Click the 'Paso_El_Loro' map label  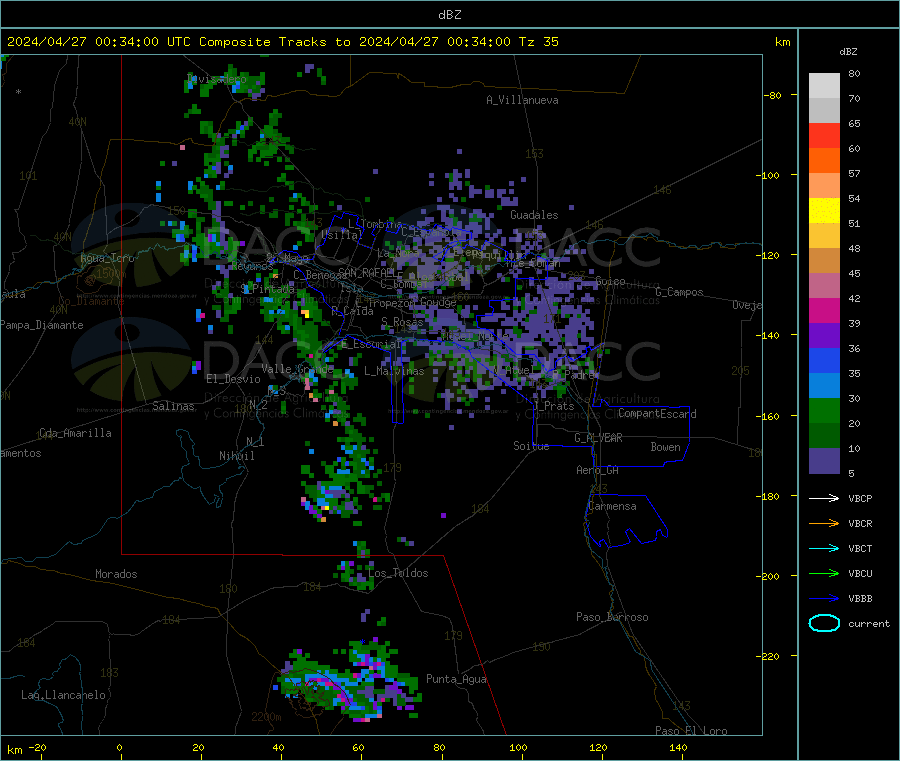[692, 731]
